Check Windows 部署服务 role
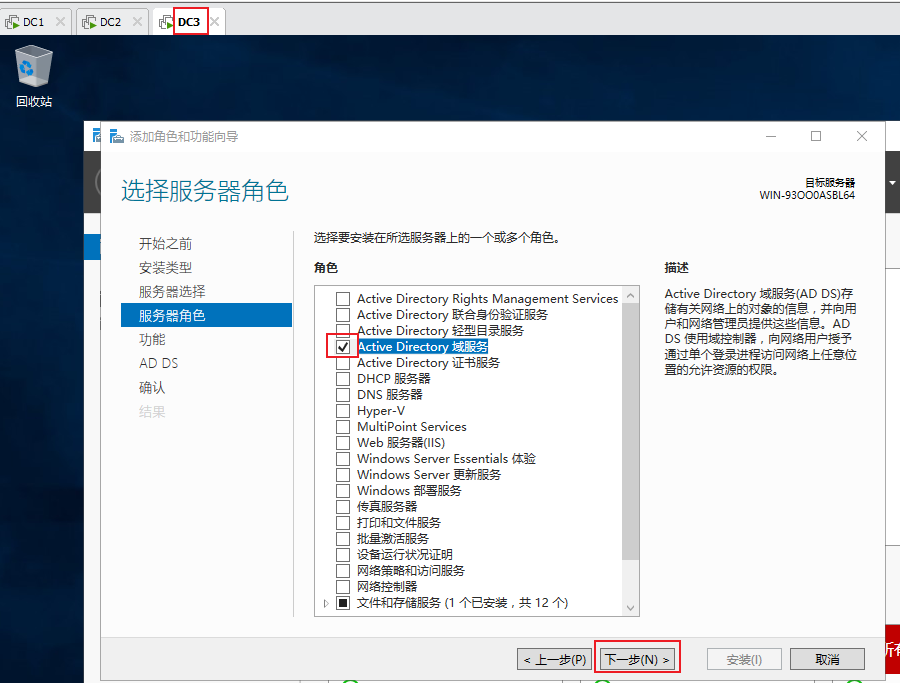Image resolution: width=900 pixels, height=683 pixels. (x=343, y=491)
